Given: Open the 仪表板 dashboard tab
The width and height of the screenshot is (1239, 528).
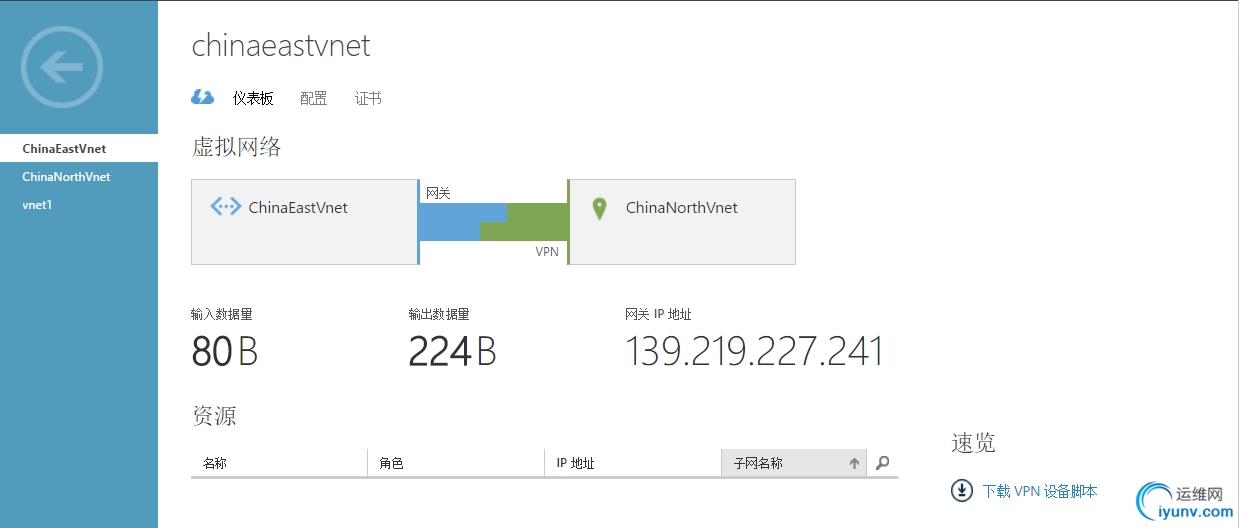Looking at the screenshot, I should coord(253,98).
